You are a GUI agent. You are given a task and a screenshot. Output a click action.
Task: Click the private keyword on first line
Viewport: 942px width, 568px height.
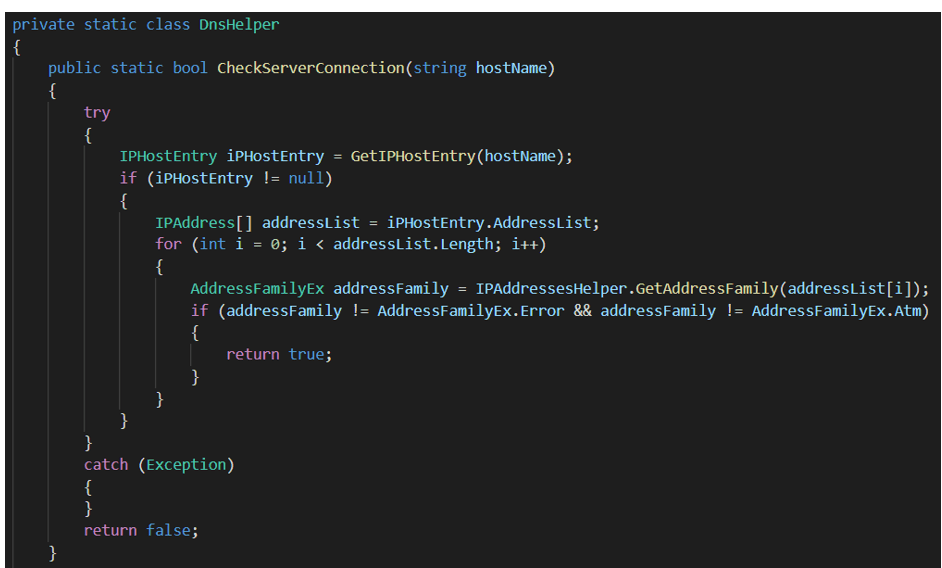43,25
